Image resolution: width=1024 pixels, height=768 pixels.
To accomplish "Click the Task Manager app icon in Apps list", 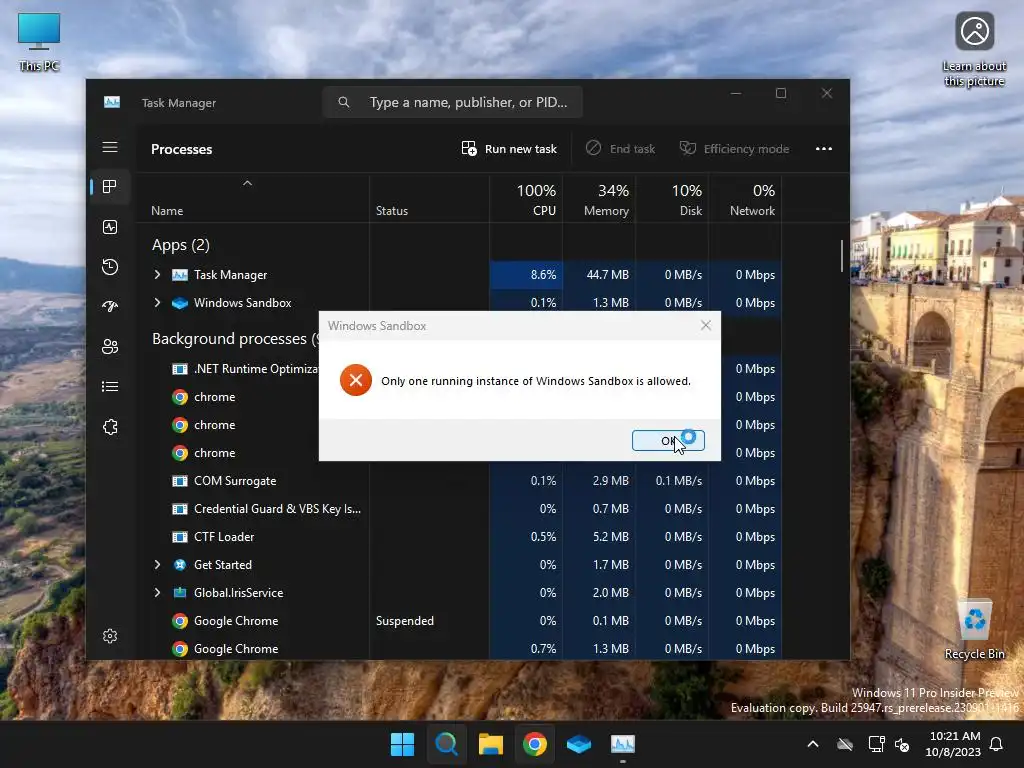I will click(x=180, y=275).
